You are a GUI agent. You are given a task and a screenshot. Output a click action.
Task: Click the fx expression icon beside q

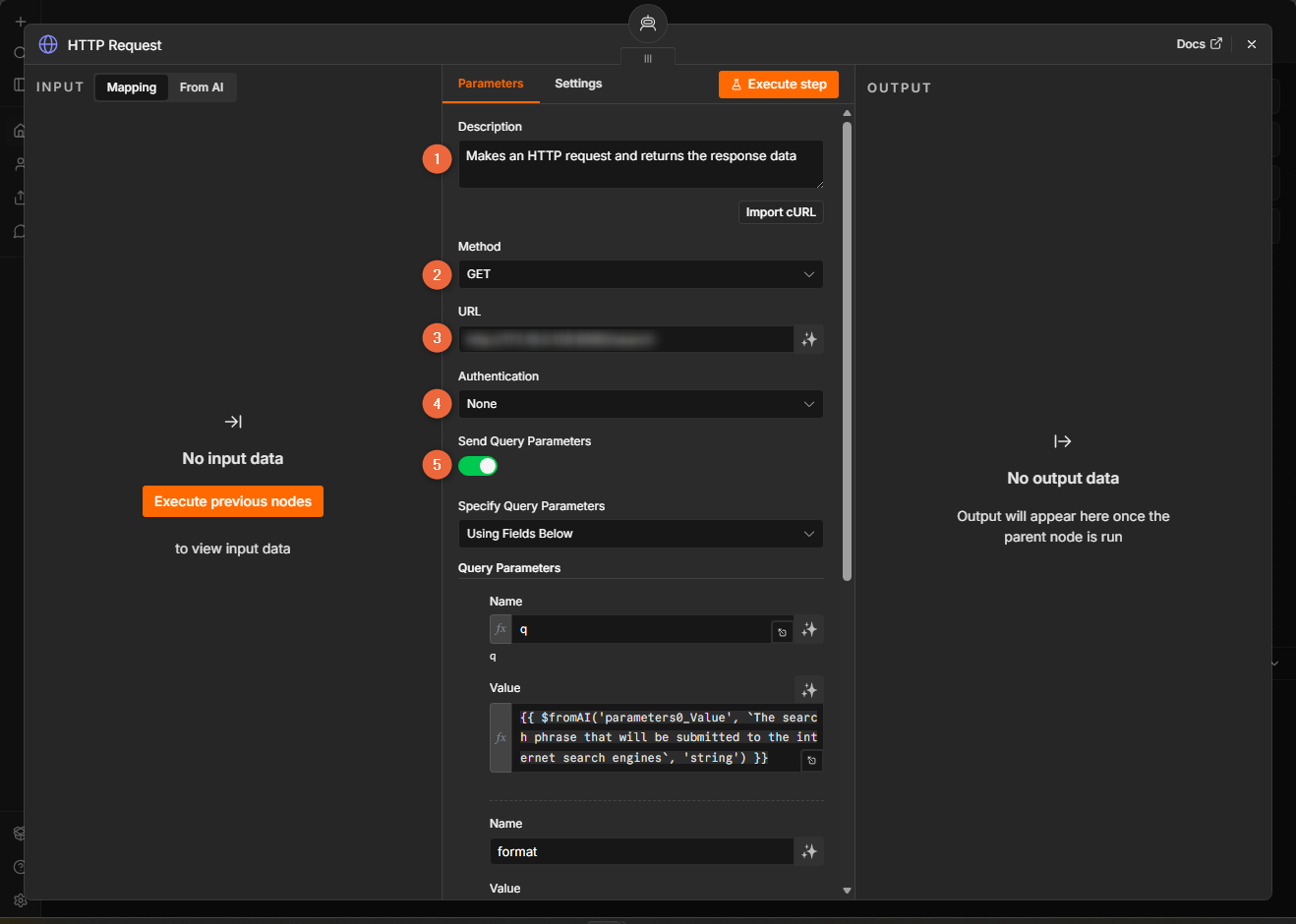(x=501, y=629)
